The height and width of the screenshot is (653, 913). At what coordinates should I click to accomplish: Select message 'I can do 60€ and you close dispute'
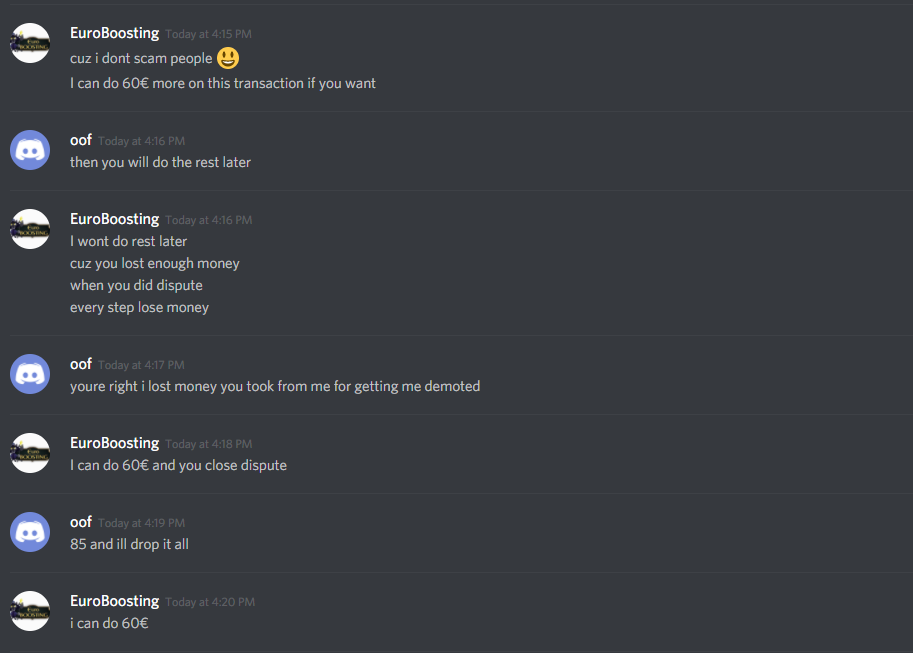(x=178, y=465)
